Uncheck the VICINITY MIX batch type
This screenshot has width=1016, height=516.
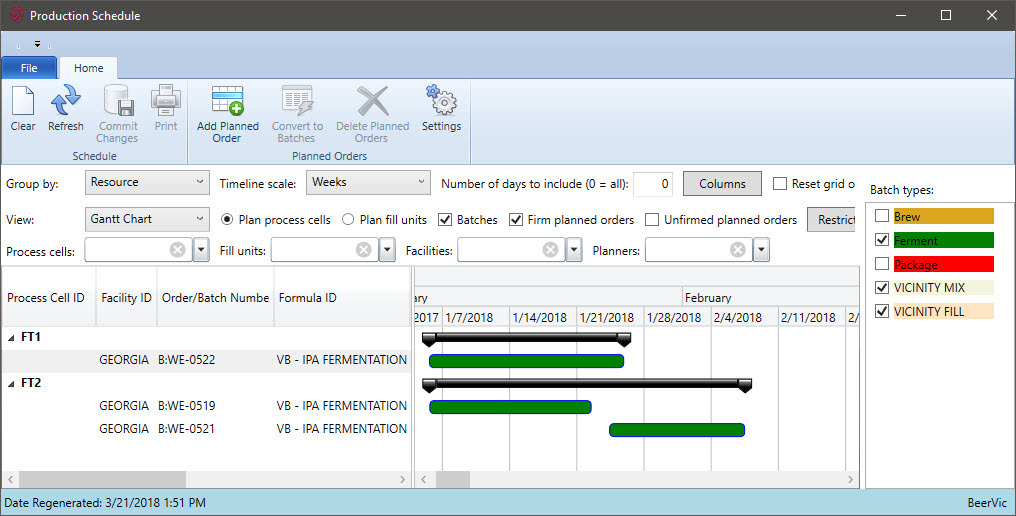click(x=882, y=287)
